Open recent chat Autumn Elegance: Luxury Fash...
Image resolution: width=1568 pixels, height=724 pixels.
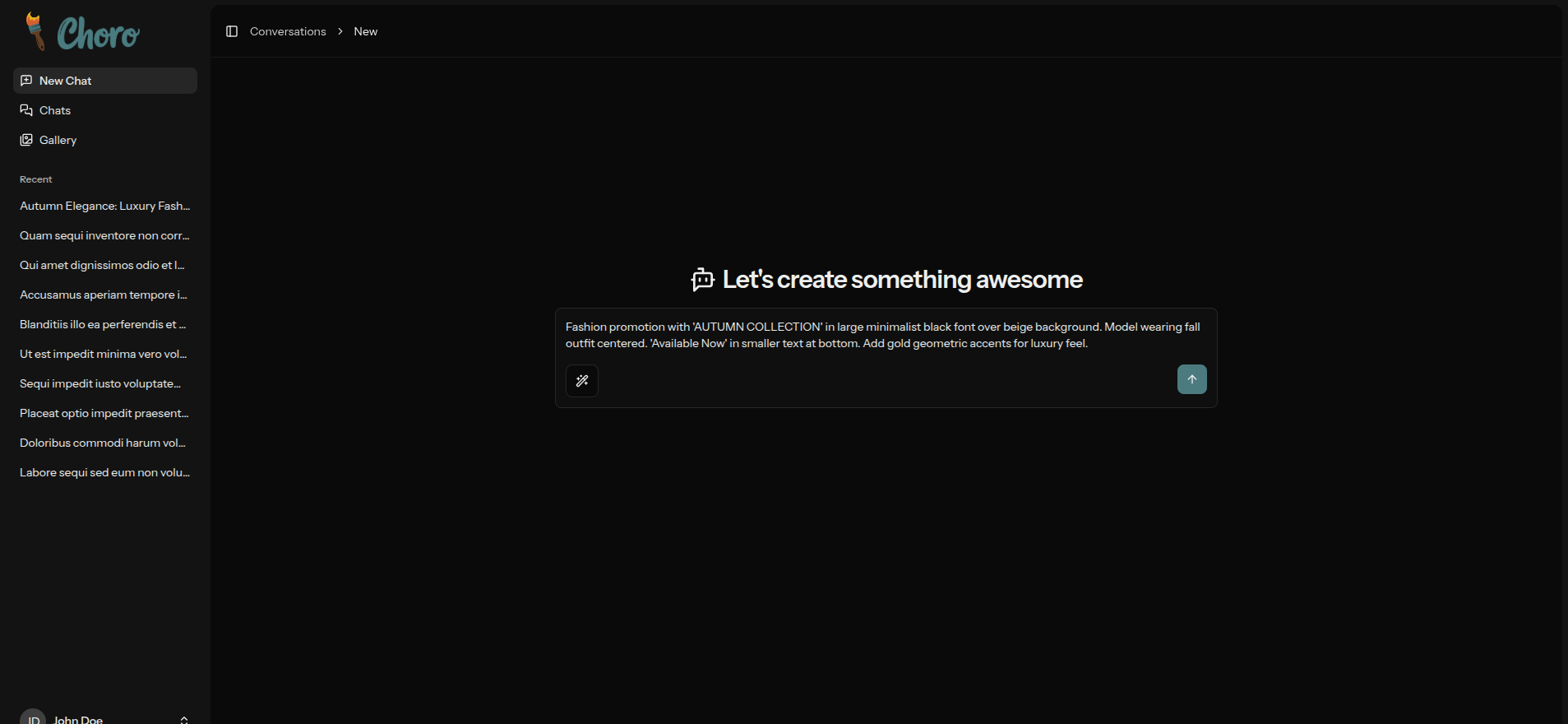(104, 206)
